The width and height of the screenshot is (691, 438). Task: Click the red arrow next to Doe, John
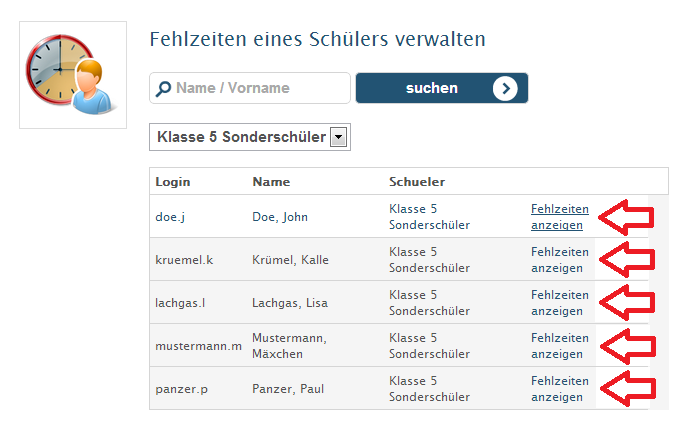coord(626,217)
